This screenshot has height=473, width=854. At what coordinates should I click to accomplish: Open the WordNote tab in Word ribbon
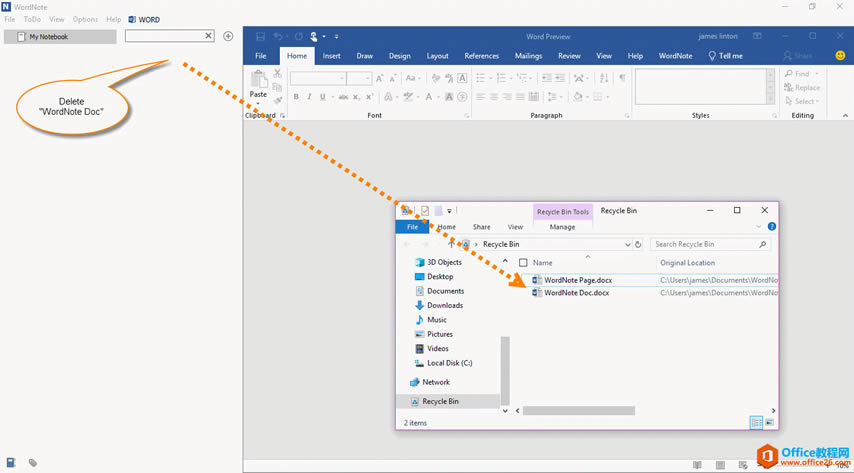coord(676,56)
